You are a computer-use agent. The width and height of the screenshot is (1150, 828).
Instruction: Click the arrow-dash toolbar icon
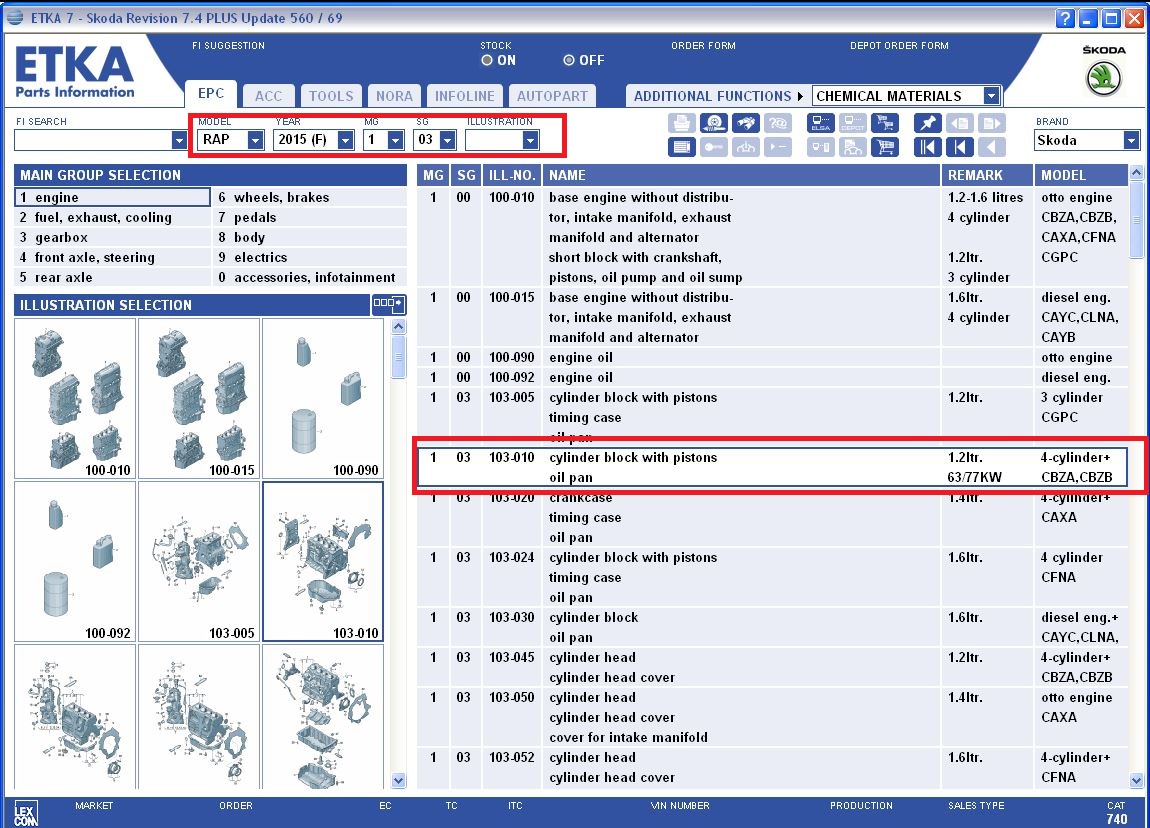[x=778, y=147]
